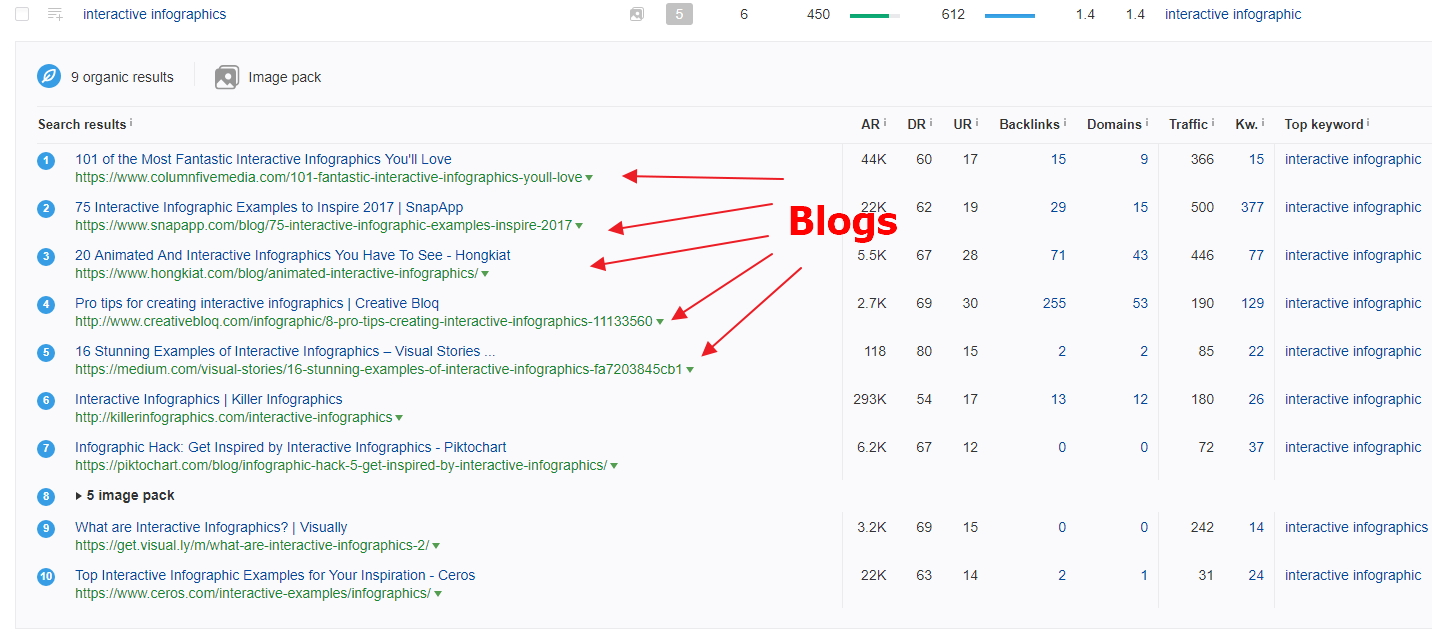Switch to the 9 organic results tab
This screenshot has width=1432, height=632.
(122, 77)
